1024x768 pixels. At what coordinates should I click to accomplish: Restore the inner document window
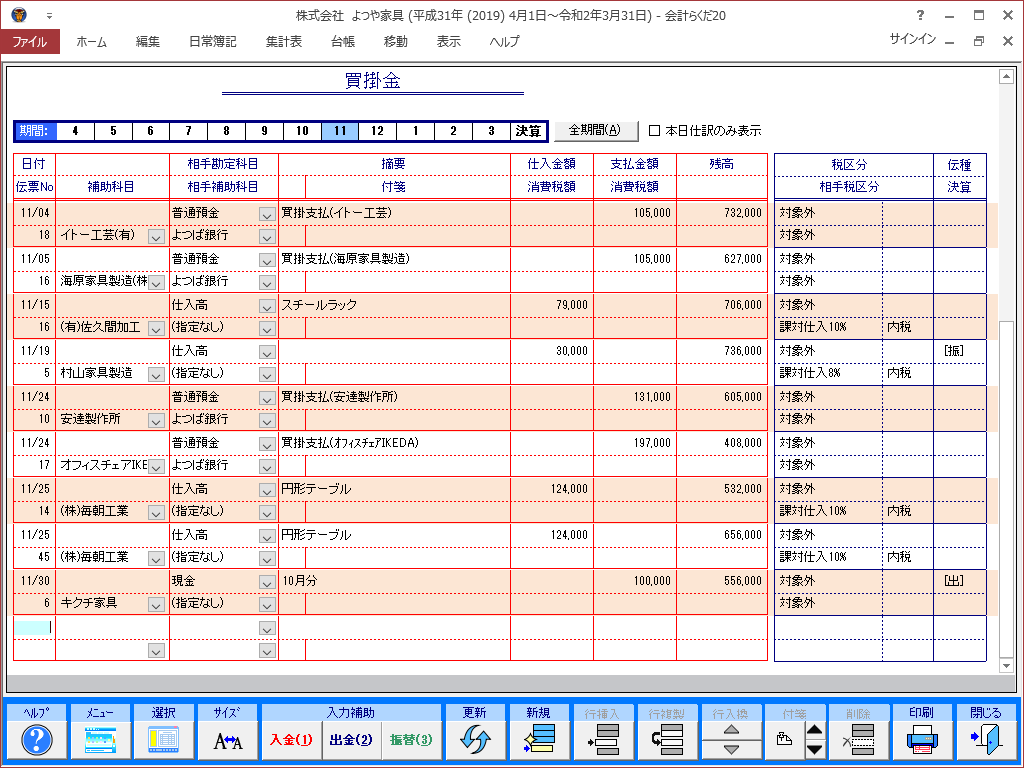point(978,41)
